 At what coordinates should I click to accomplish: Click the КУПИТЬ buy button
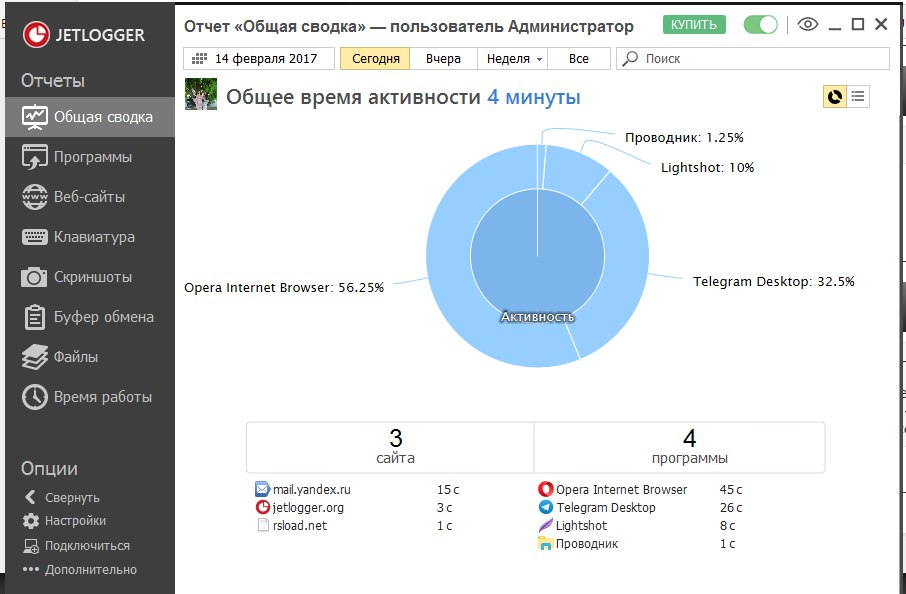pyautogui.click(x=694, y=25)
